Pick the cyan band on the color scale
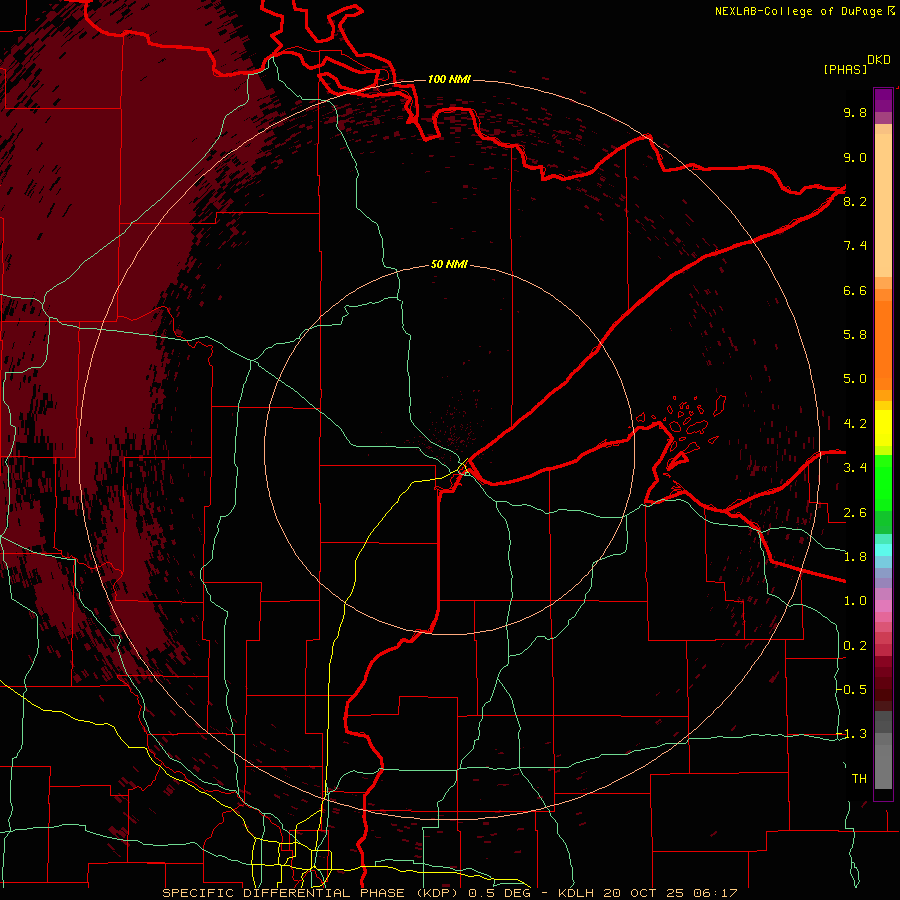Screen dimensions: 900x900 pos(883,550)
